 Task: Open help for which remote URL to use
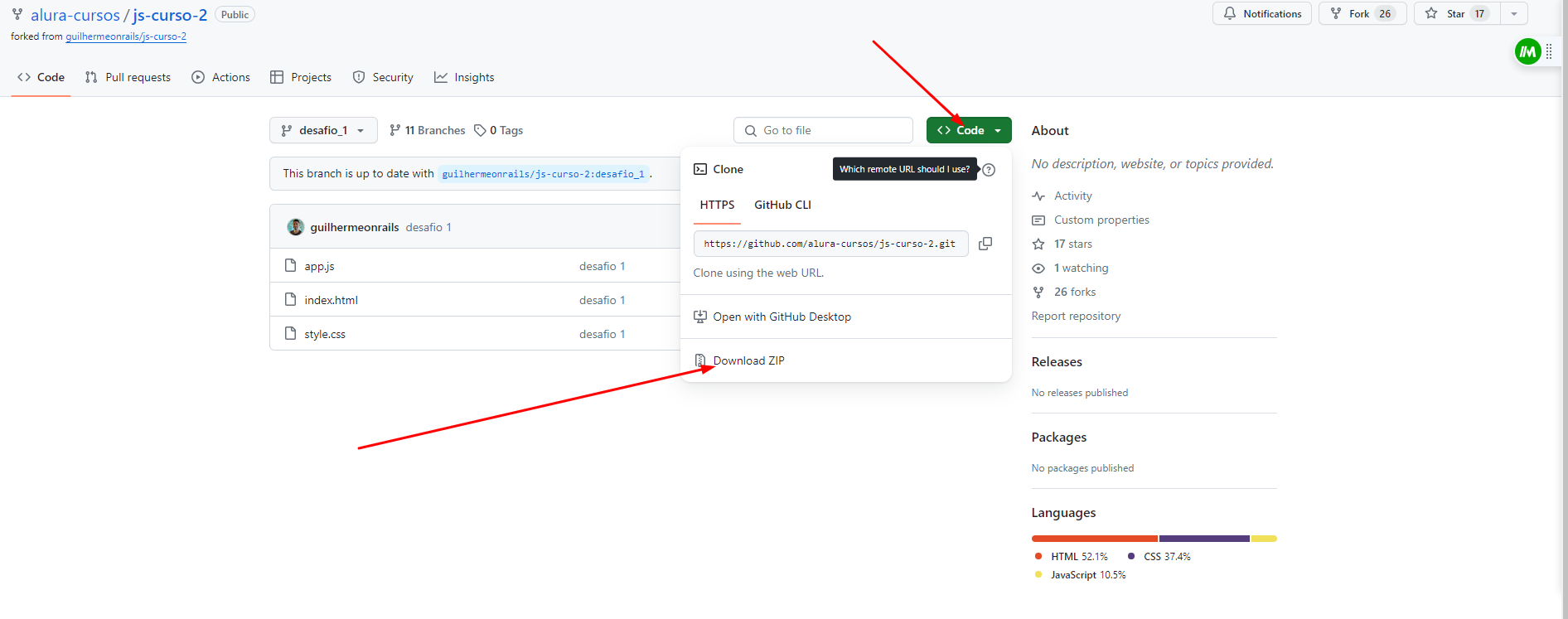point(989,170)
